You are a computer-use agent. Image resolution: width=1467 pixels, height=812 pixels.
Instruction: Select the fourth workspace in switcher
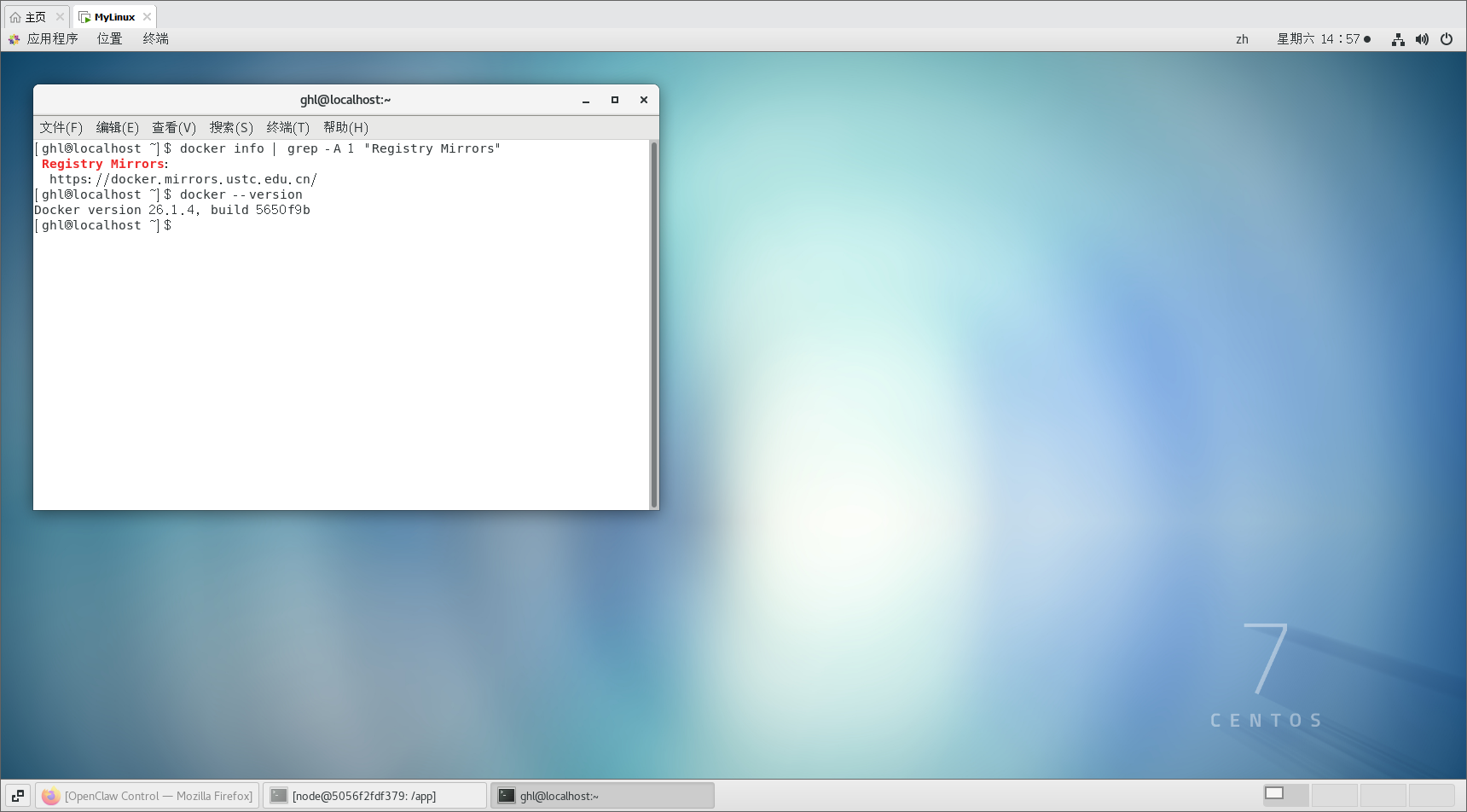pyautogui.click(x=1432, y=795)
